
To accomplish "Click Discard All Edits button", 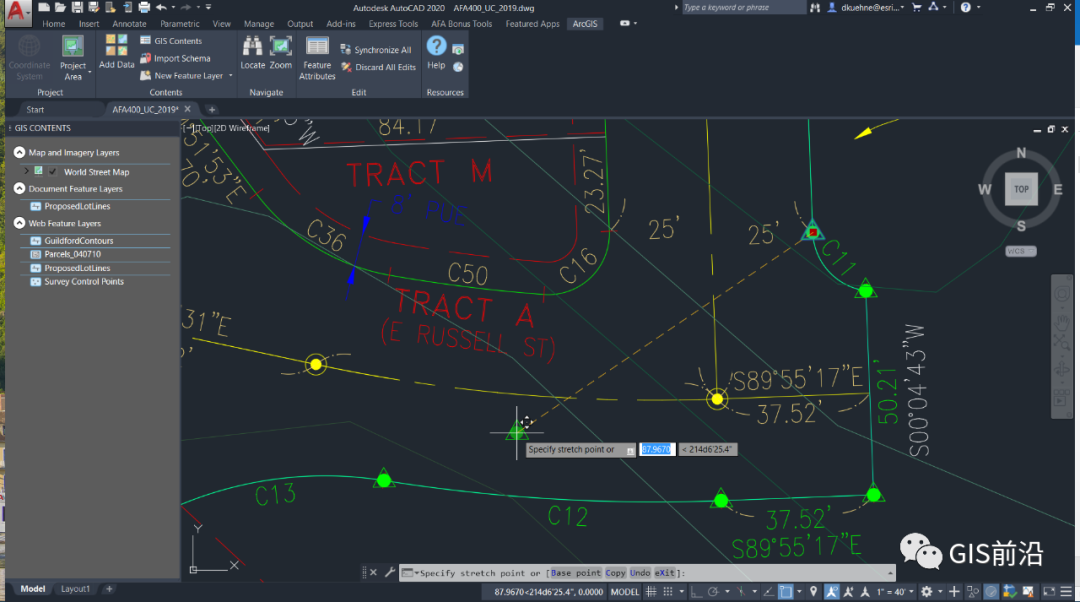I will pos(378,67).
